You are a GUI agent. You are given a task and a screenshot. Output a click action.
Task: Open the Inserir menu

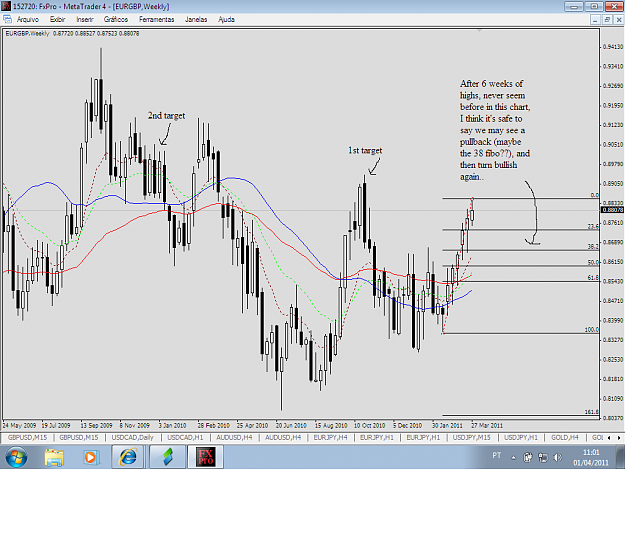pyautogui.click(x=85, y=20)
